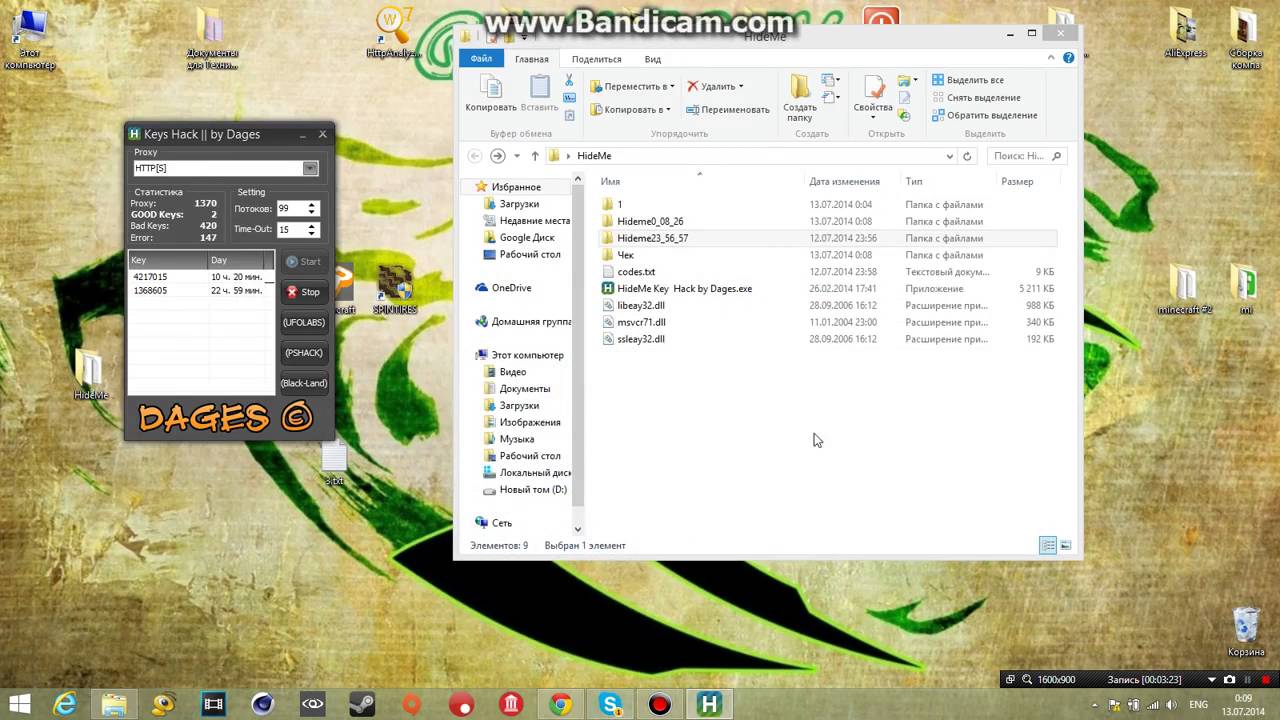Increase the Потоков thread count with the spinner
This screenshot has height=720, width=1280.
pyautogui.click(x=312, y=205)
